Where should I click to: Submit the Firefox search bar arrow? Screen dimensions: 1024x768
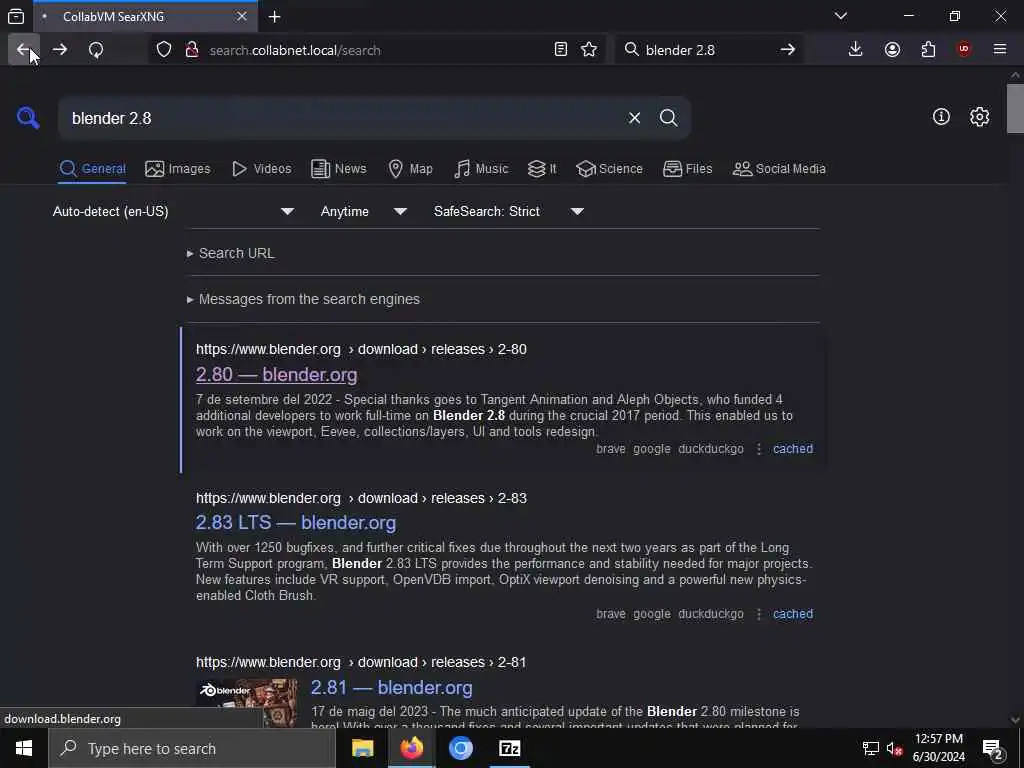point(788,50)
